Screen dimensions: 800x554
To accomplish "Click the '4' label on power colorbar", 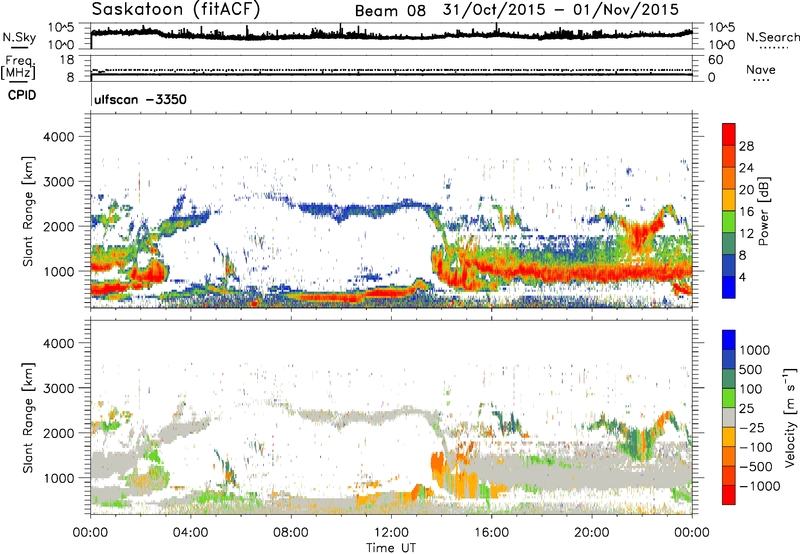I will [742, 277].
